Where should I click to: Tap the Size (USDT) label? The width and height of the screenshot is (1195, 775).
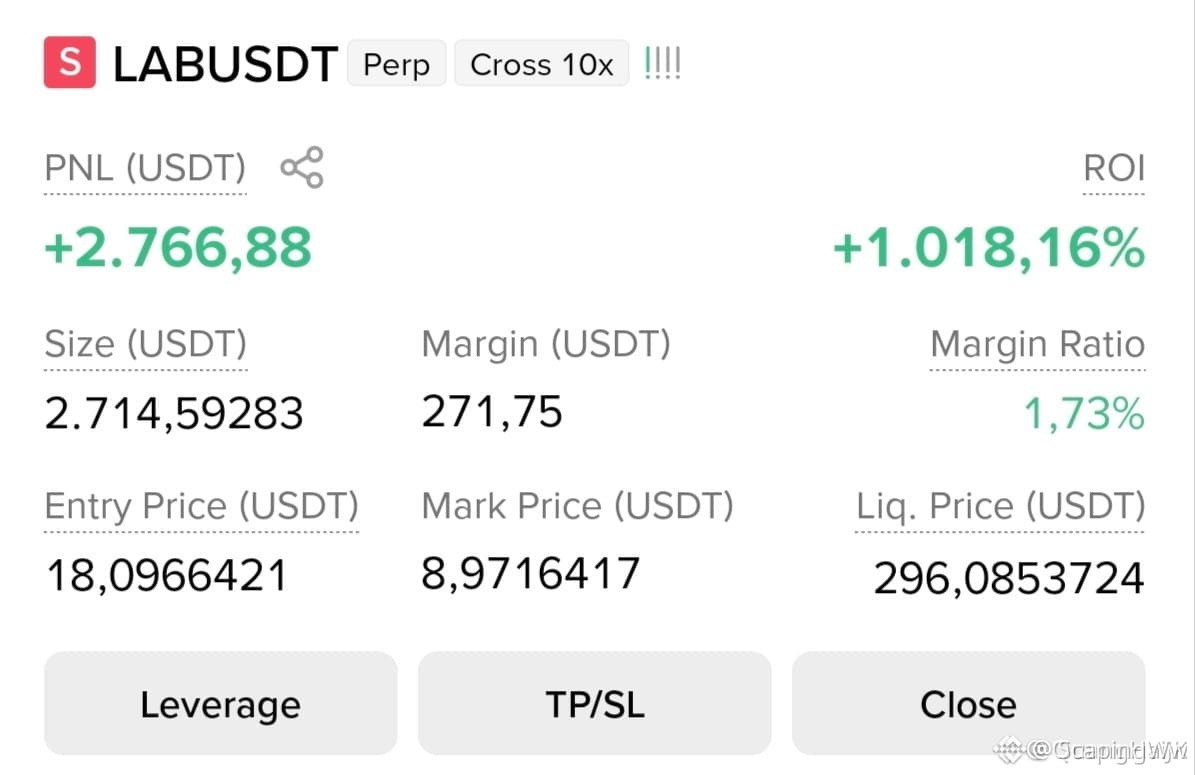coord(146,344)
